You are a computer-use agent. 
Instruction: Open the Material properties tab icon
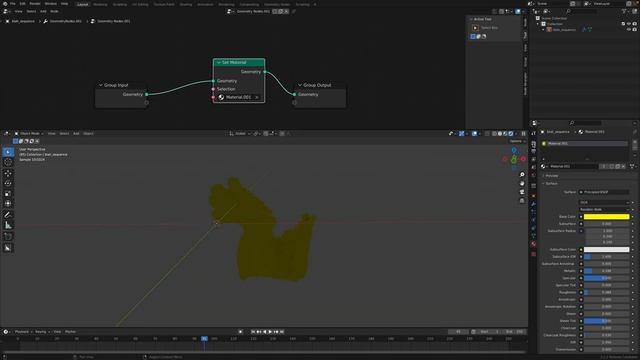pos(533,244)
